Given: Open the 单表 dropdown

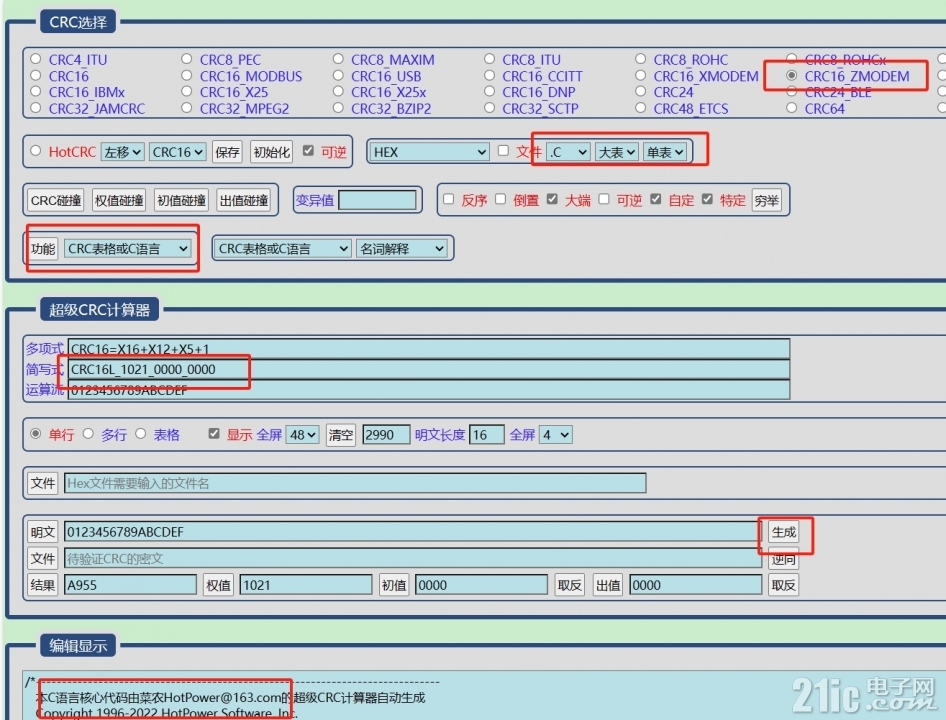Looking at the screenshot, I should pyautogui.click(x=665, y=152).
